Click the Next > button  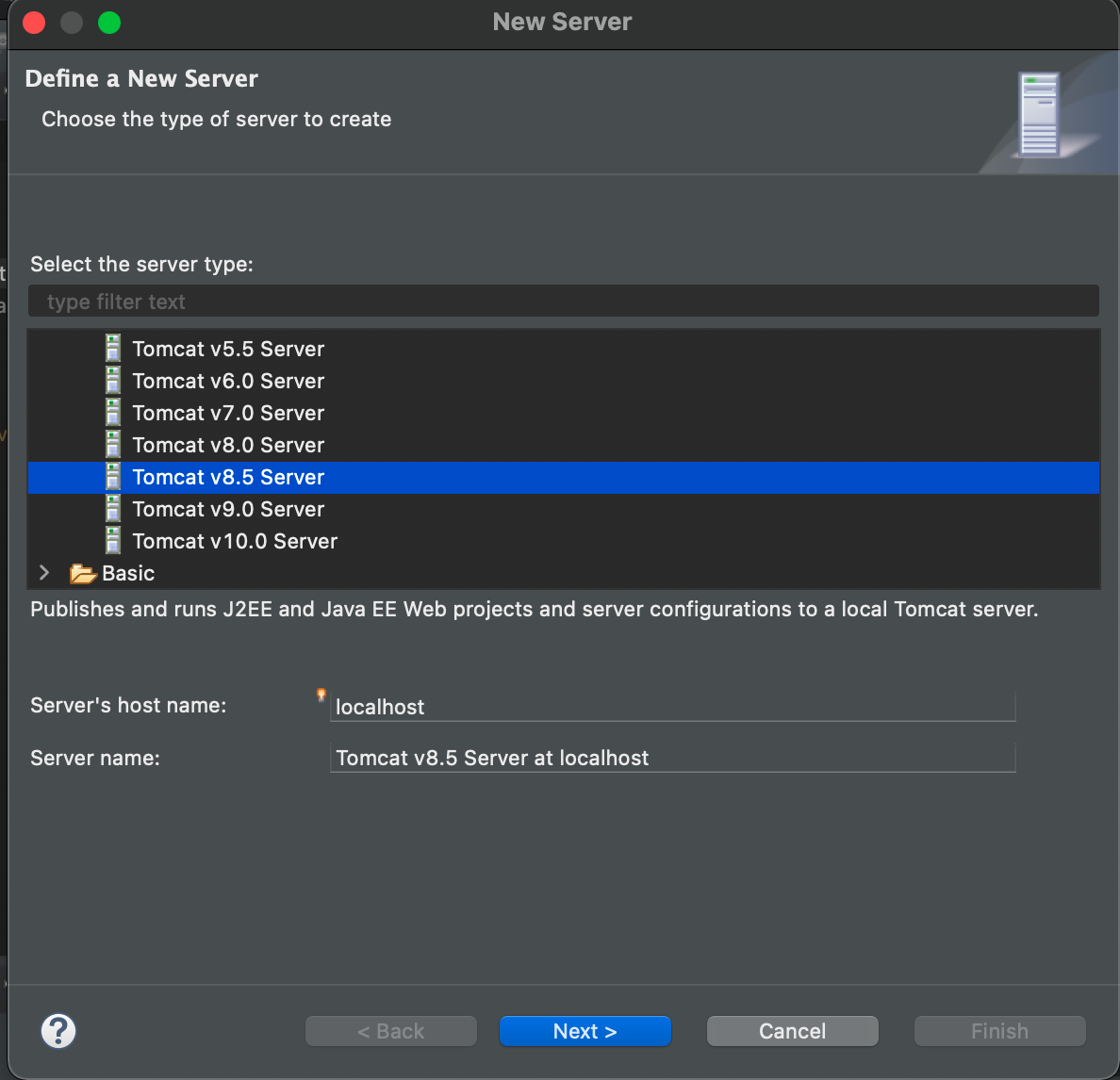point(585,1031)
